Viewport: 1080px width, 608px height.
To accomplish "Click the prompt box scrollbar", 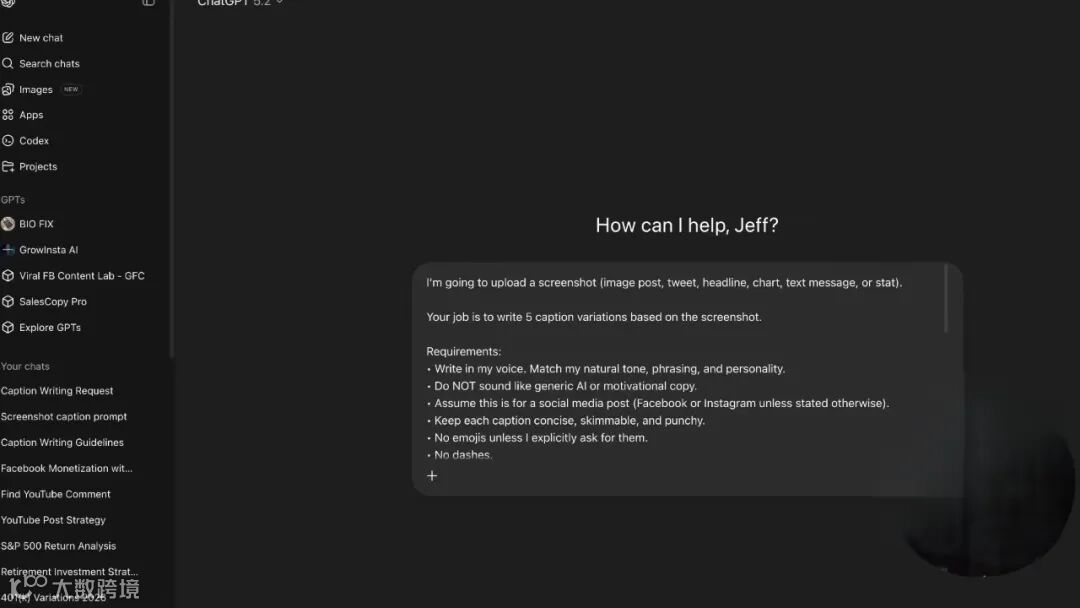I will 946,300.
